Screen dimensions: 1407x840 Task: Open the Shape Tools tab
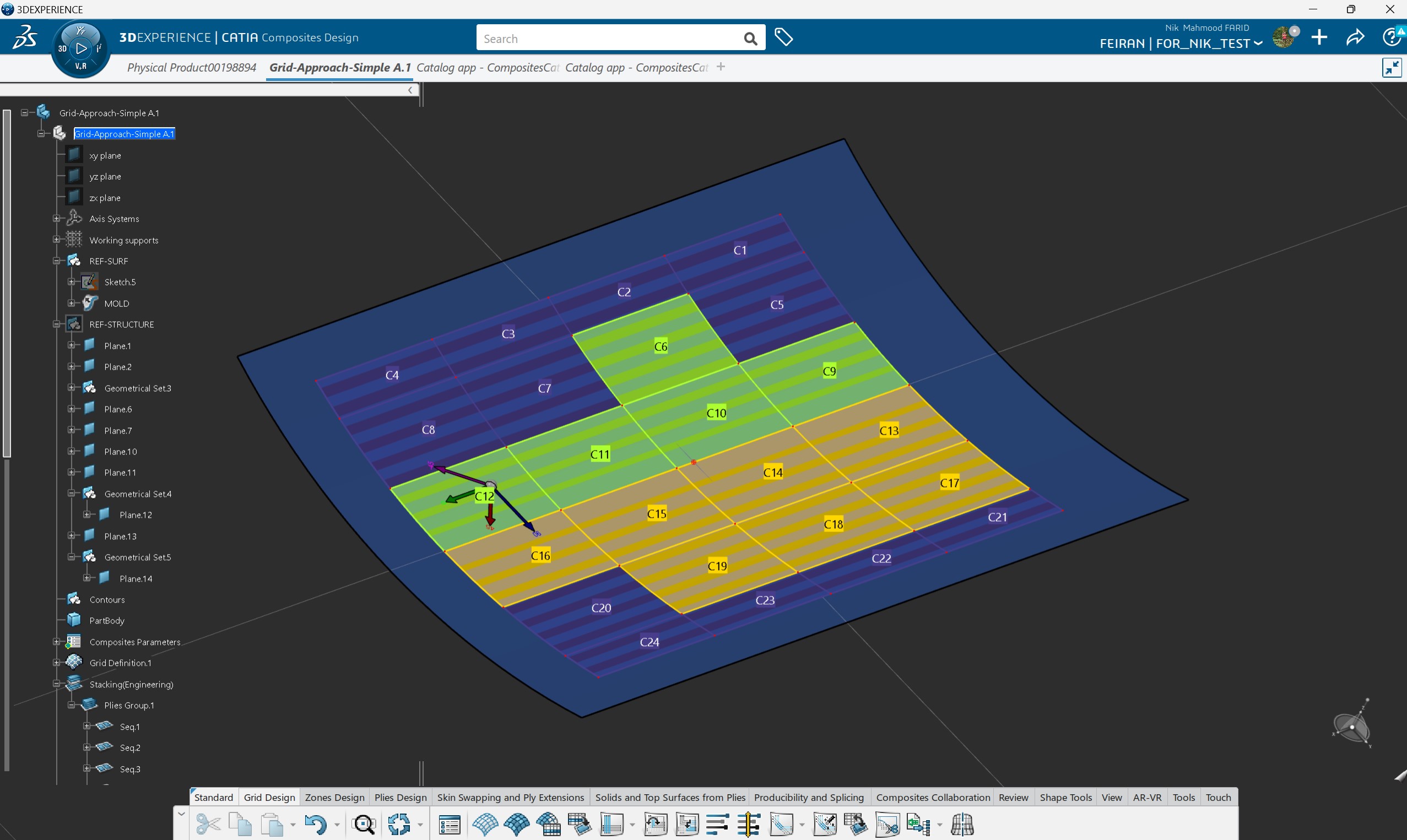(x=1066, y=797)
